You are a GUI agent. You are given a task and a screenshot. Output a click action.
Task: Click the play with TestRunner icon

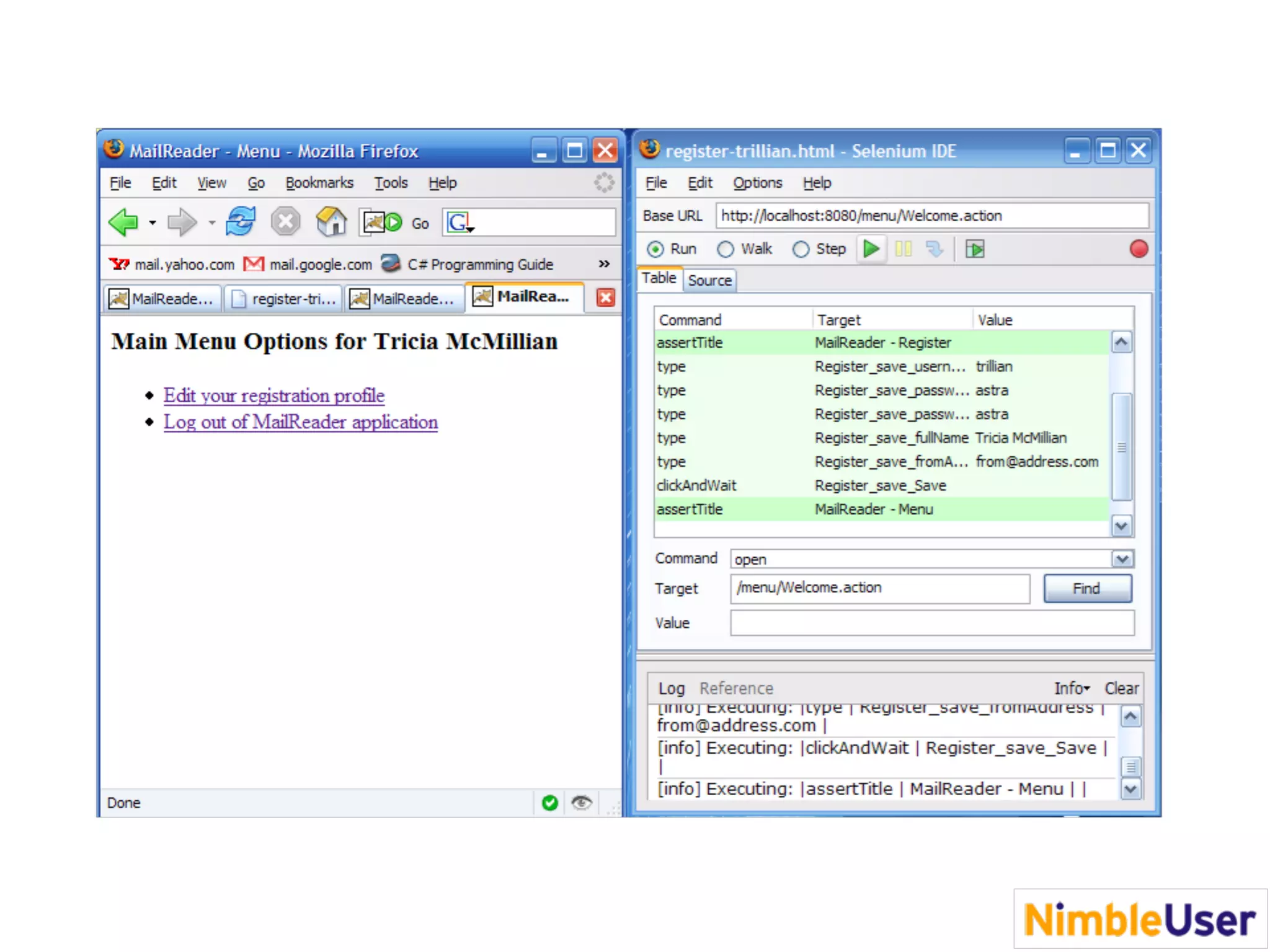point(974,249)
